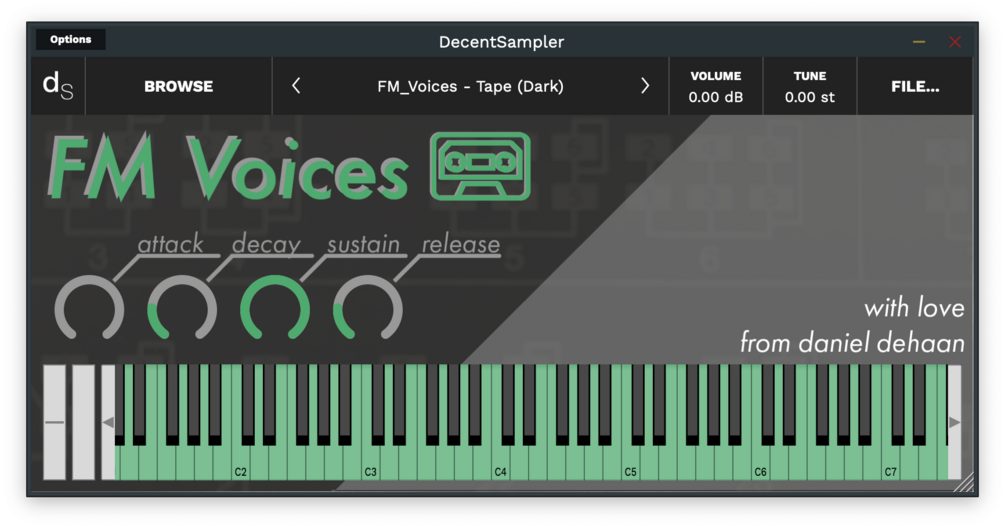Click the release label text
This screenshot has width=1005, height=528.
[x=461, y=244]
